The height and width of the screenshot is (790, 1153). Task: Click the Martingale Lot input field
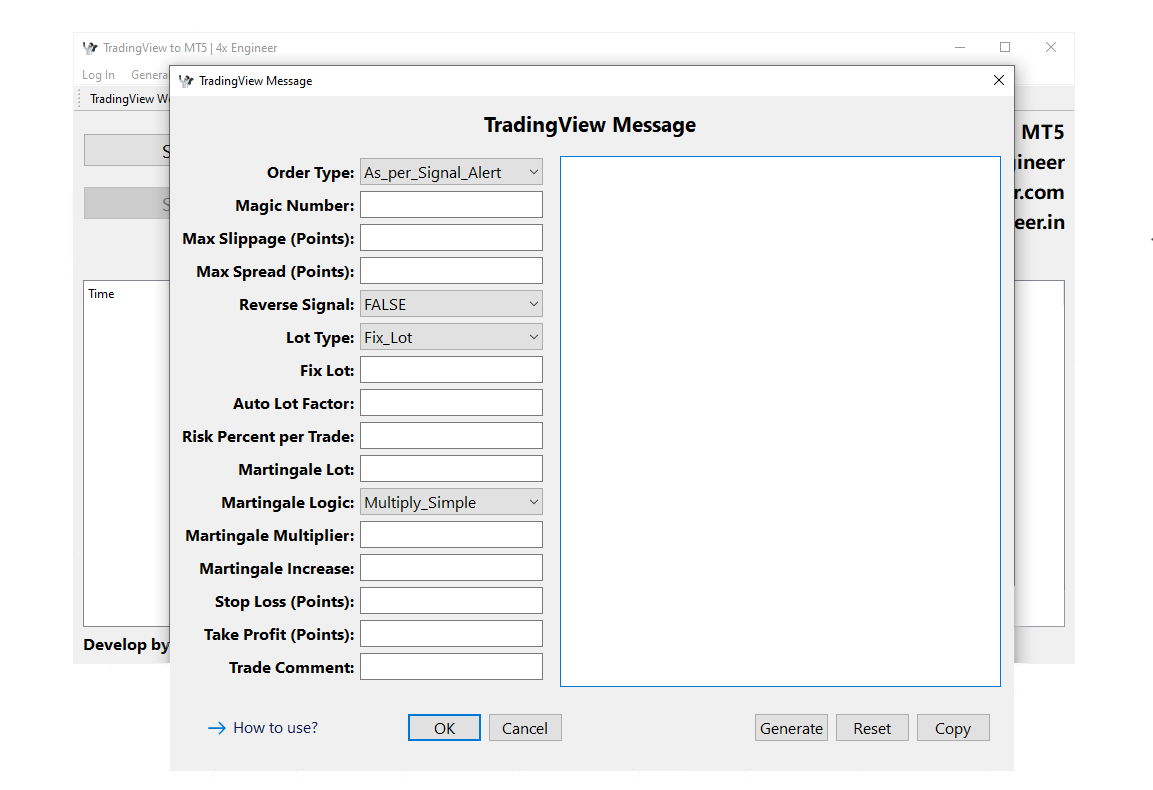[451, 469]
